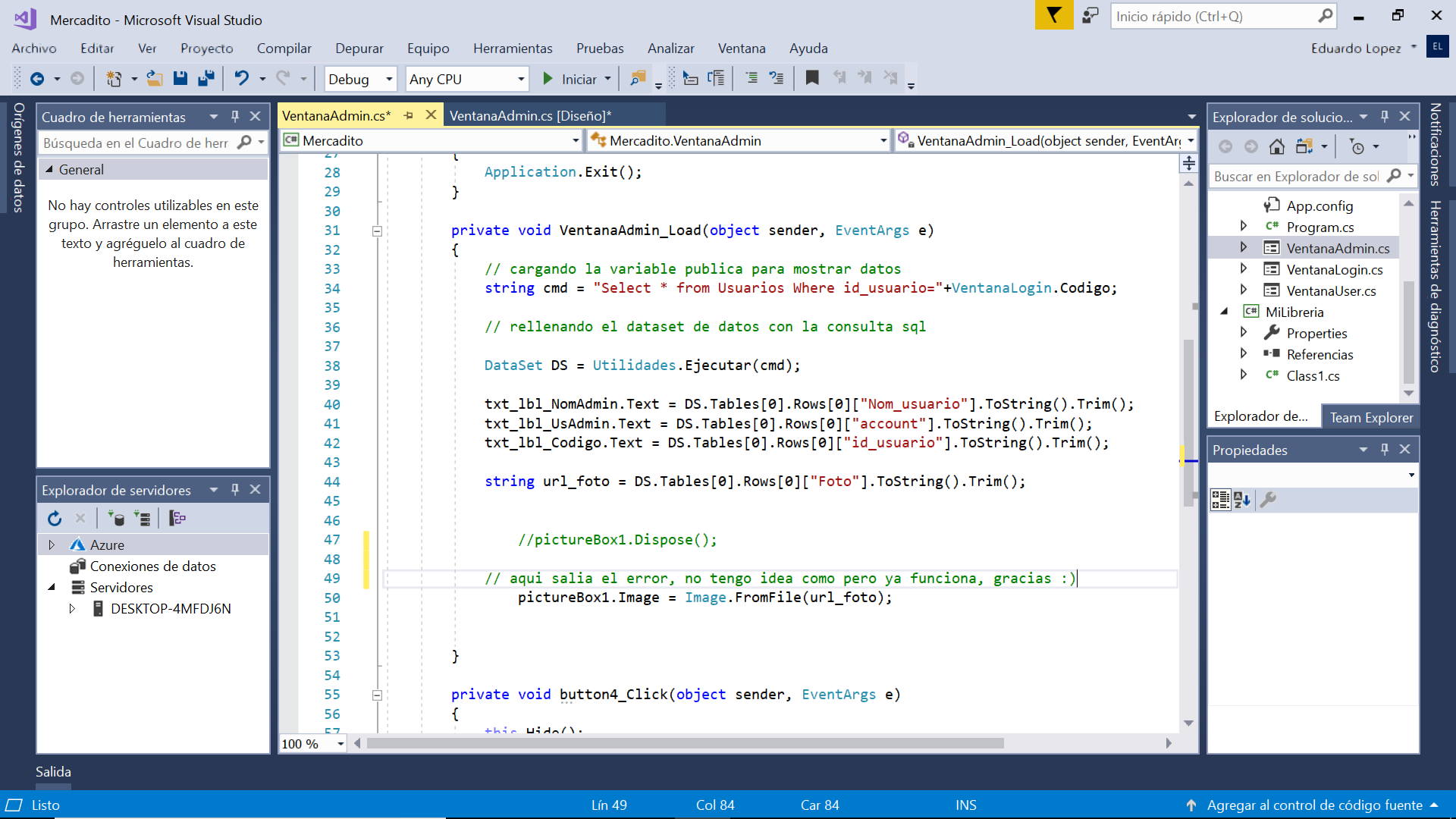Focus the Inicio rápido search box
Screen dimensions: 1456x819
pyautogui.click(x=1222, y=16)
